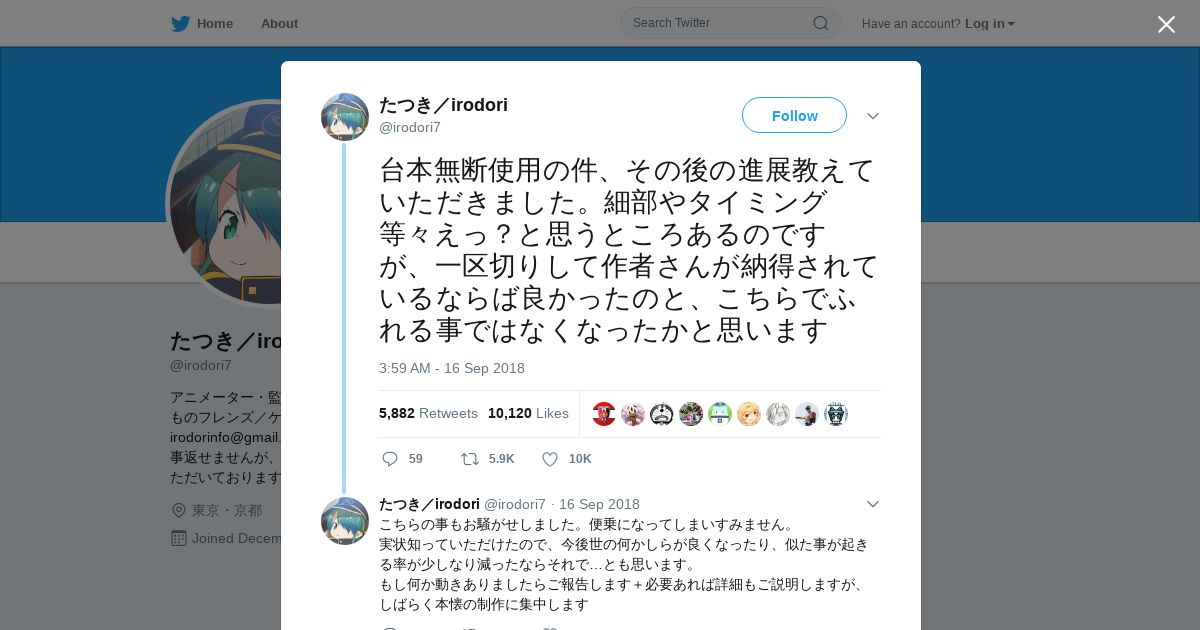
Task: Click the retweet icon showing 5.9K
Action: [x=469, y=459]
